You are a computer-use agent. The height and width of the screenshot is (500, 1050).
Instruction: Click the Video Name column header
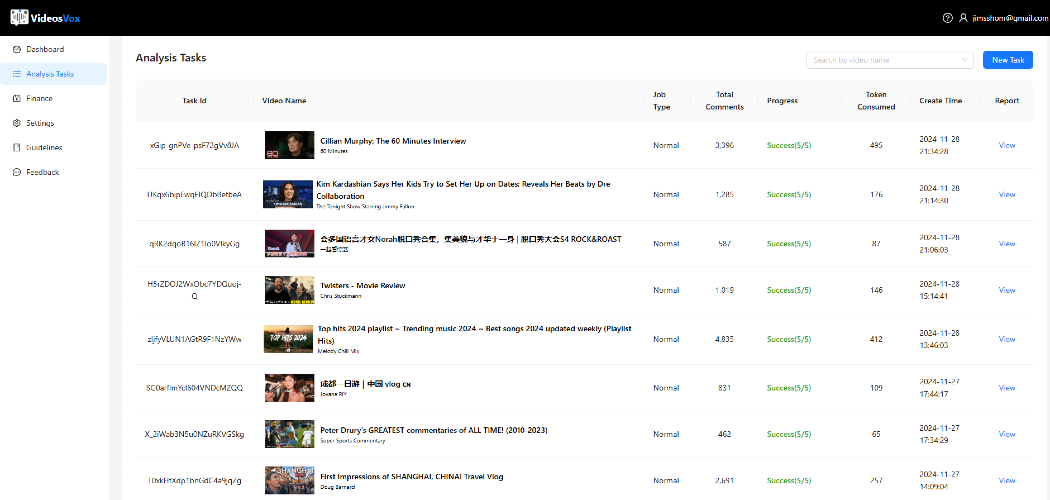pos(284,101)
